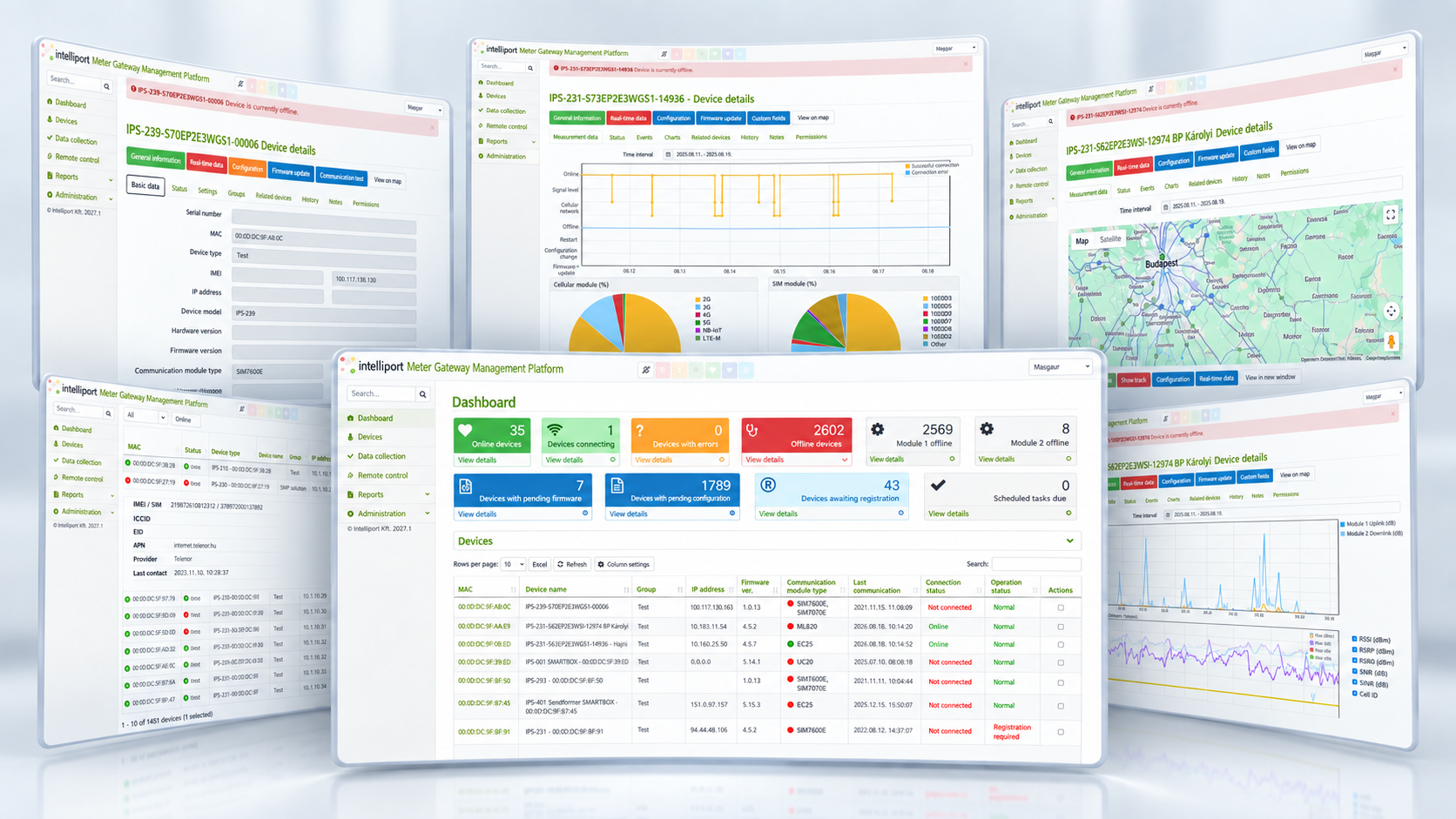Tick the checkbox for the IPS-231-S63EP2E3WGS1-14936 Hajni row
Image resolution: width=1456 pixels, height=819 pixels.
pos(1061,645)
